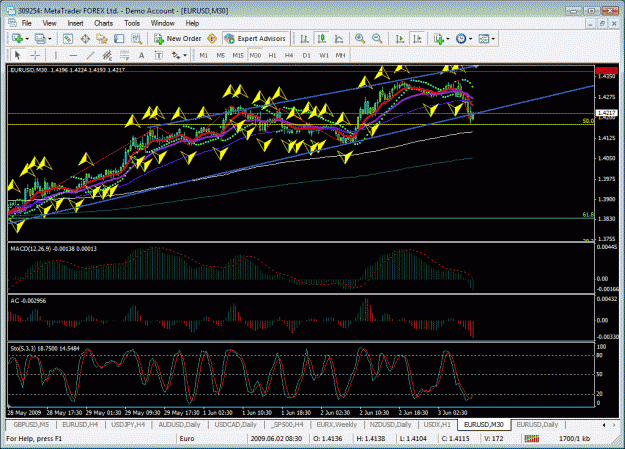Open the Help menu
The height and width of the screenshot is (449, 625).
click(x=192, y=23)
